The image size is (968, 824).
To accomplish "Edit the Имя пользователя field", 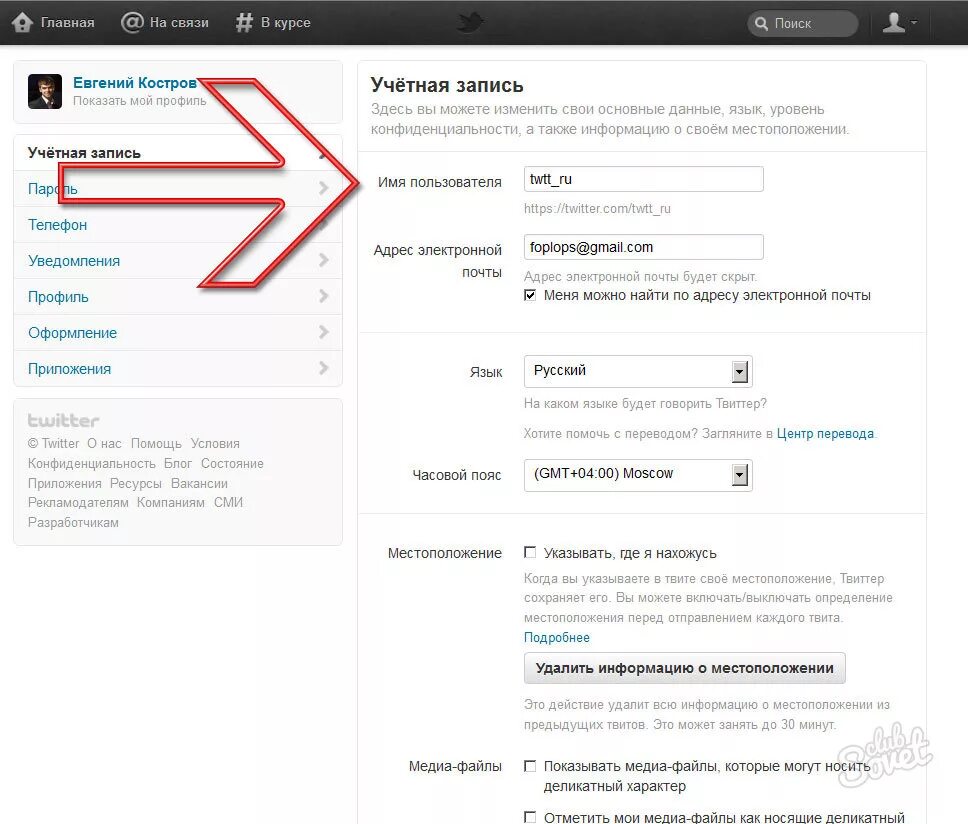I will (x=643, y=179).
